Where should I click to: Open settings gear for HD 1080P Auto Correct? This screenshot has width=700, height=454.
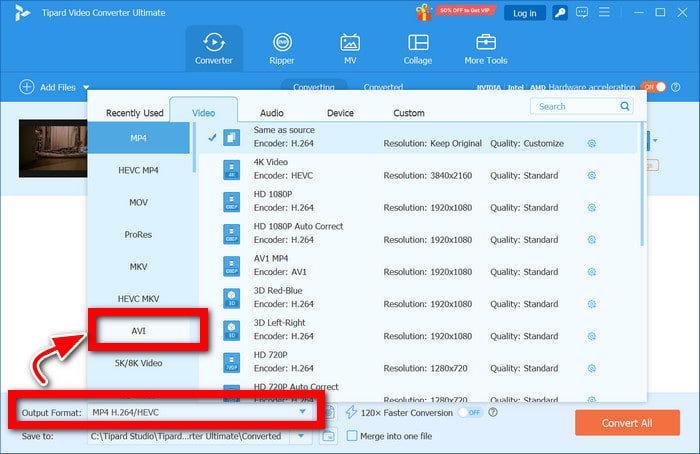click(x=592, y=240)
